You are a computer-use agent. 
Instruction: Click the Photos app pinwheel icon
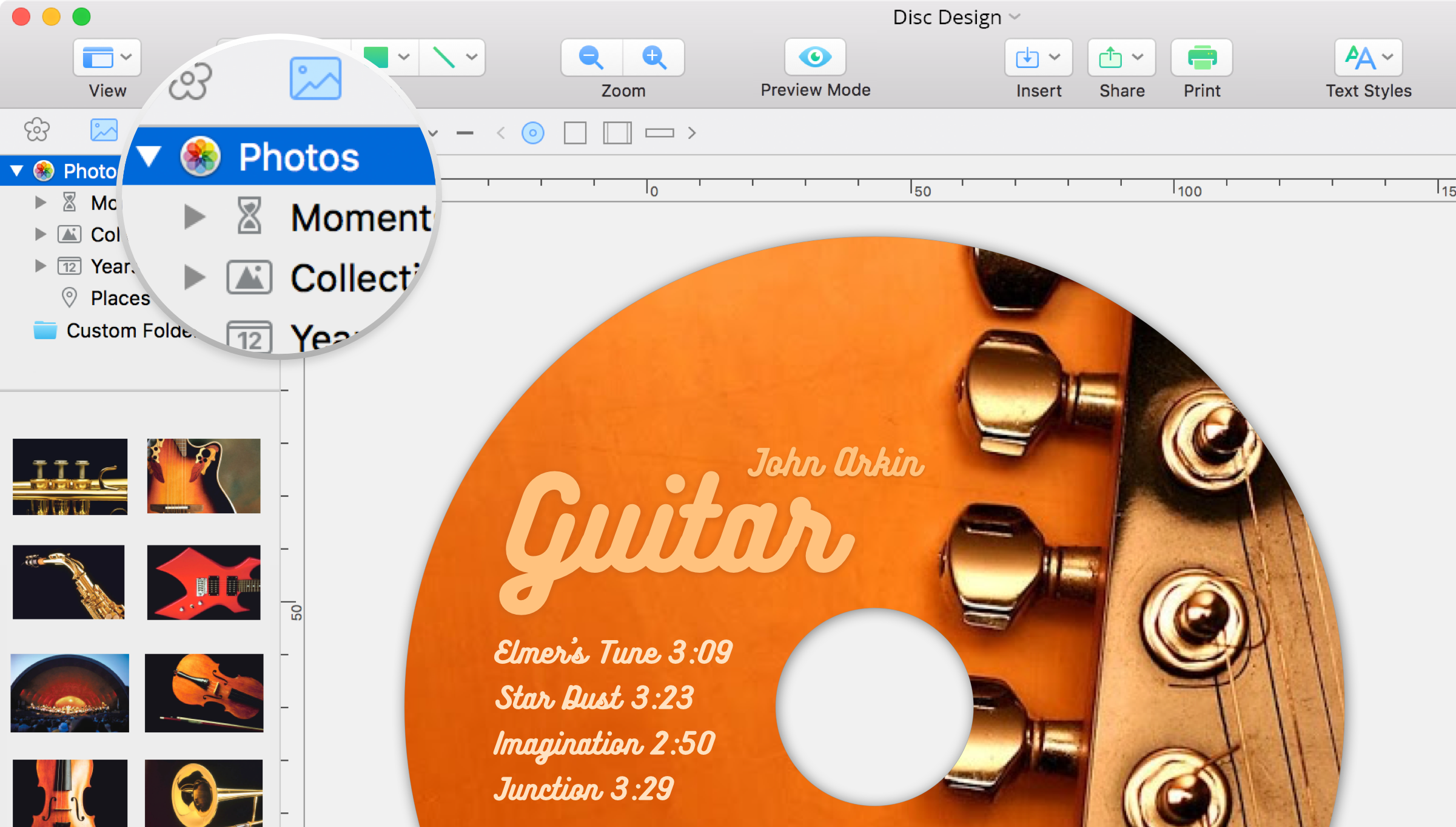click(x=44, y=171)
